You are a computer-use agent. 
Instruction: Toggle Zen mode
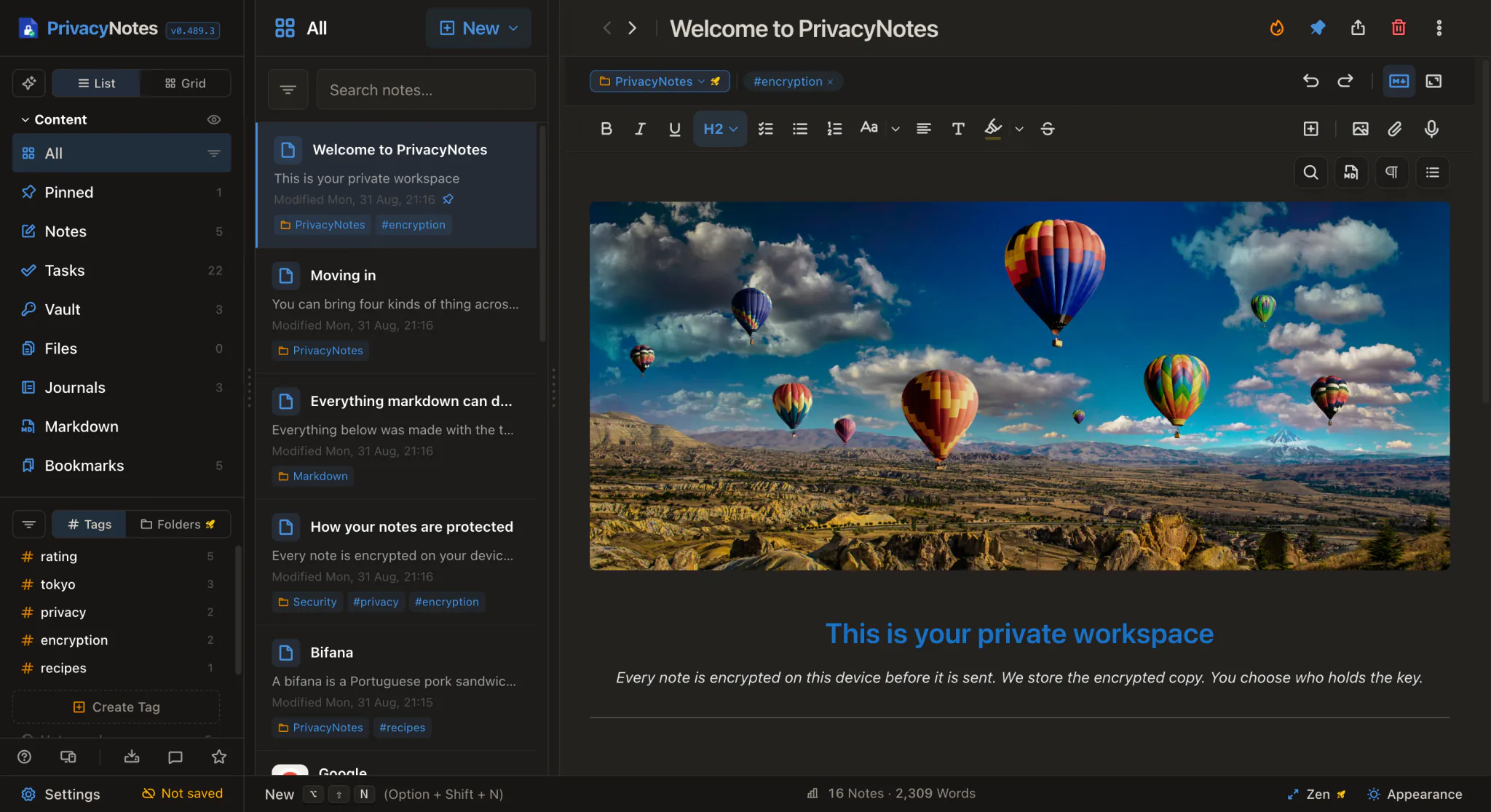point(1316,794)
